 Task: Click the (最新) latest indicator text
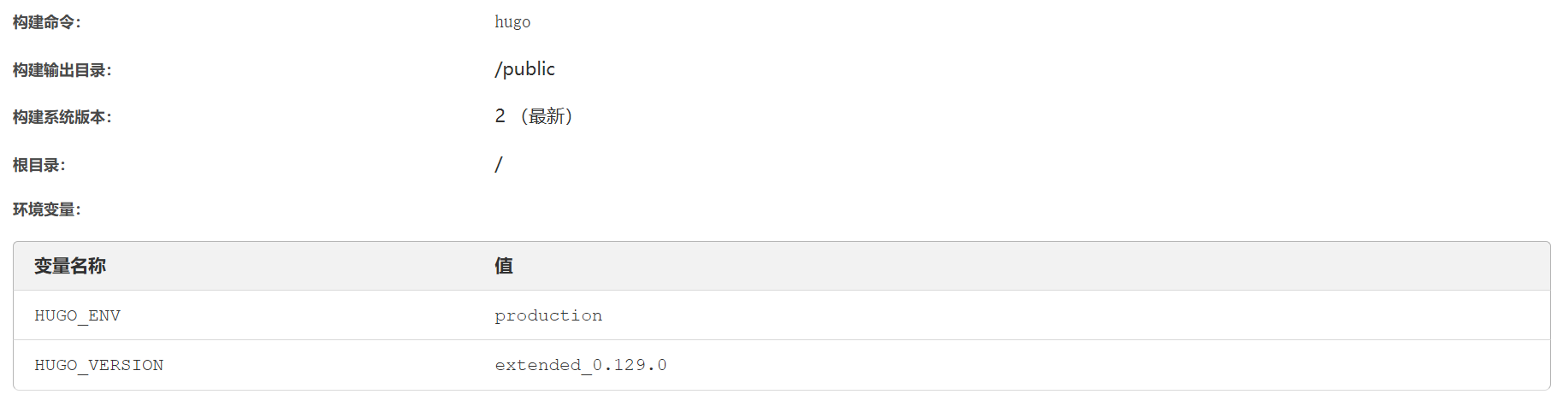[547, 116]
